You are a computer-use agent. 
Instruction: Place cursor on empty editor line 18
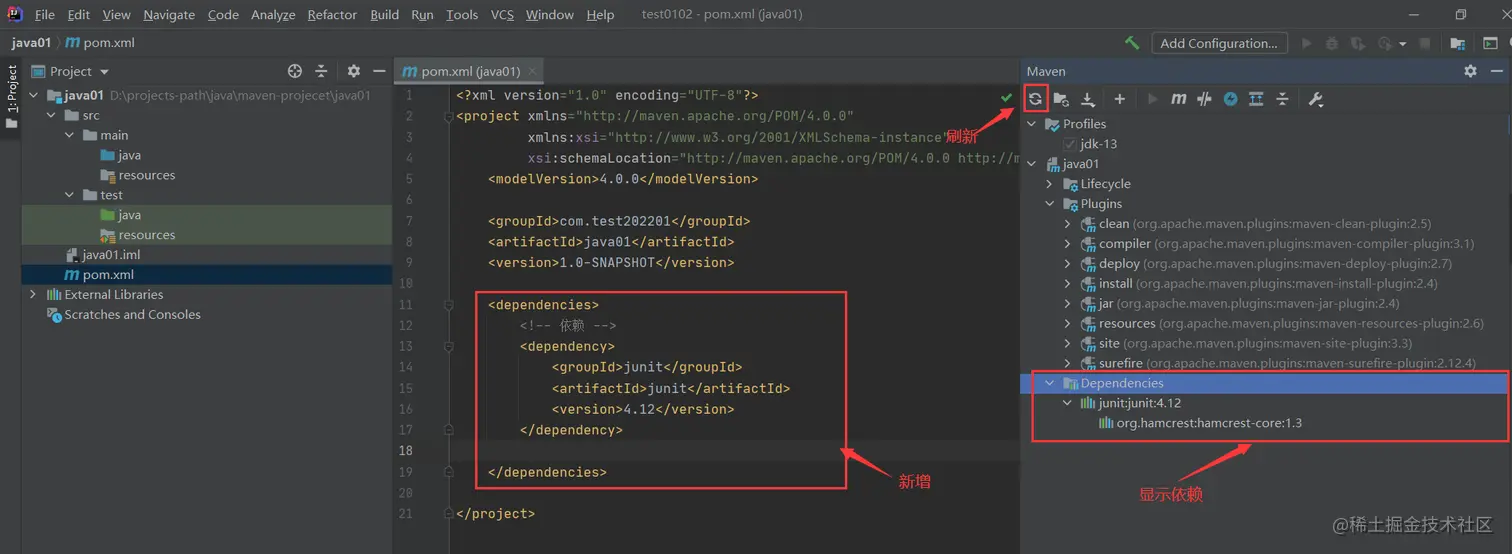pyautogui.click(x=735, y=451)
